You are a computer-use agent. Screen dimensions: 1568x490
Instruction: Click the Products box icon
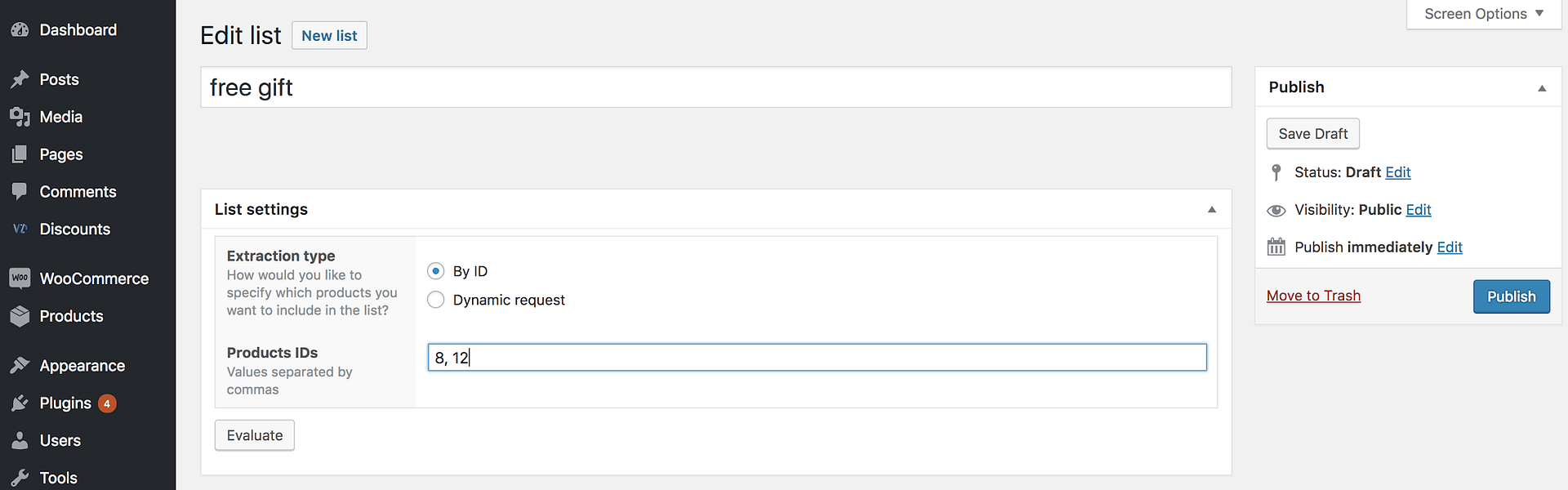pyautogui.click(x=20, y=316)
